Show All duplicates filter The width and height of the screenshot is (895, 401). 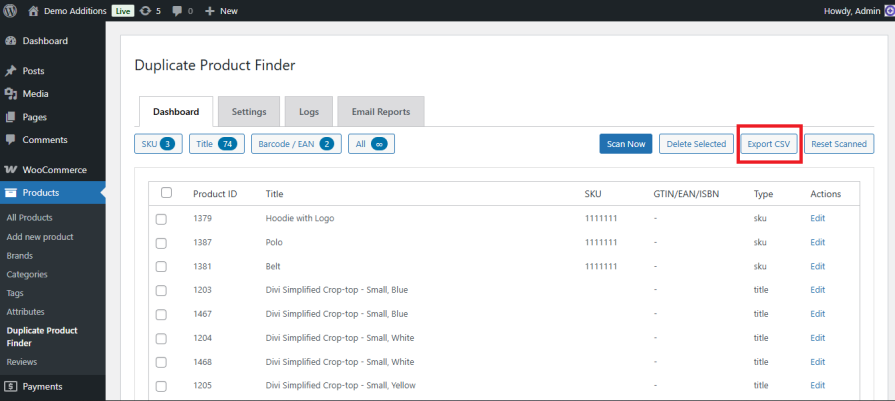pos(372,144)
